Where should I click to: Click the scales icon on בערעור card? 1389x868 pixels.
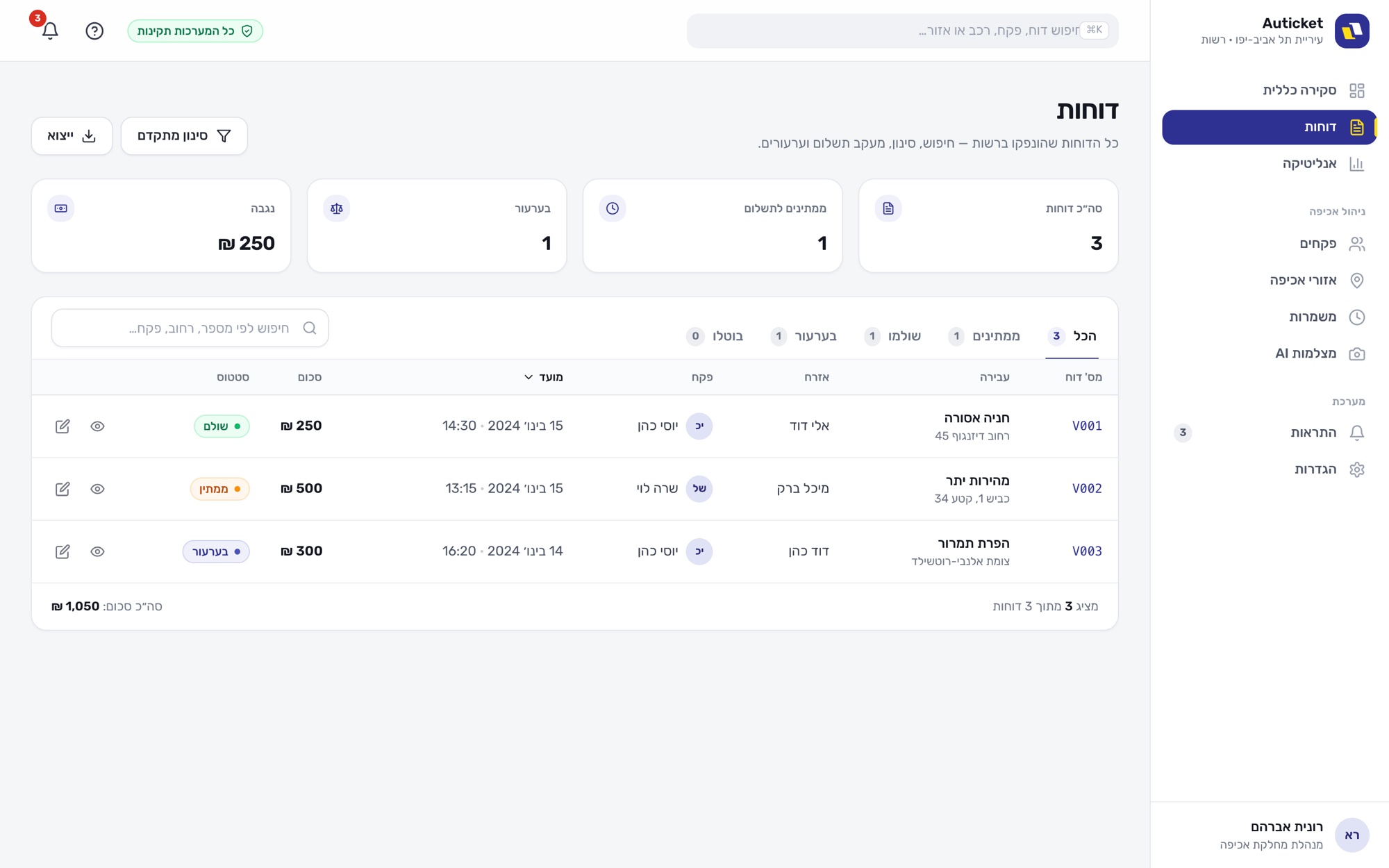(337, 208)
